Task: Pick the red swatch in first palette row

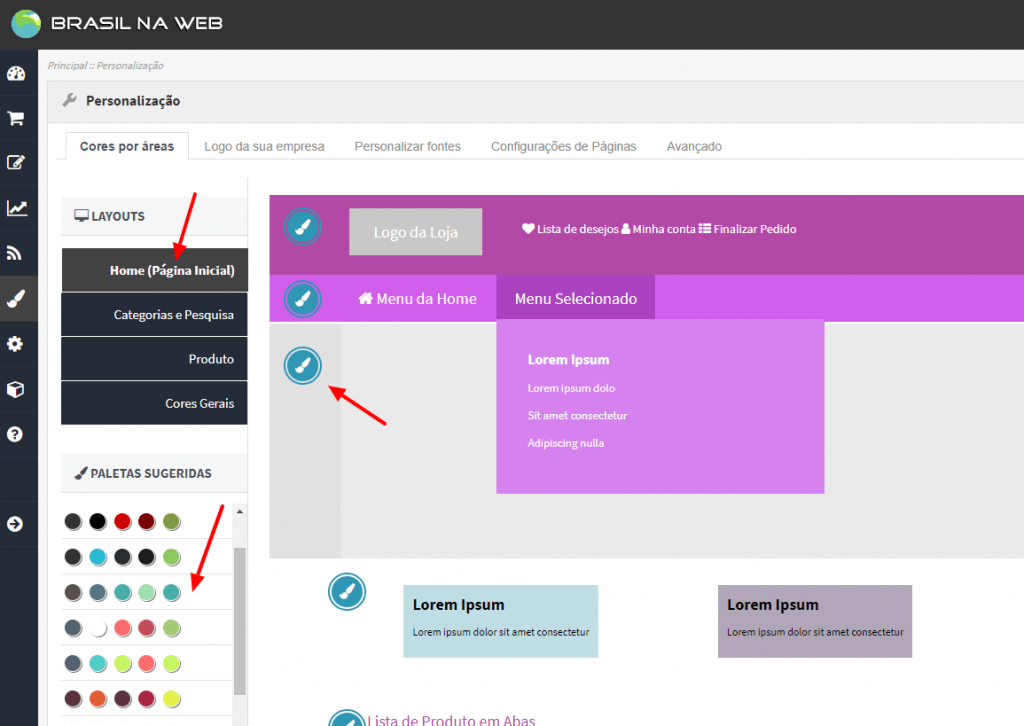Action: point(122,521)
